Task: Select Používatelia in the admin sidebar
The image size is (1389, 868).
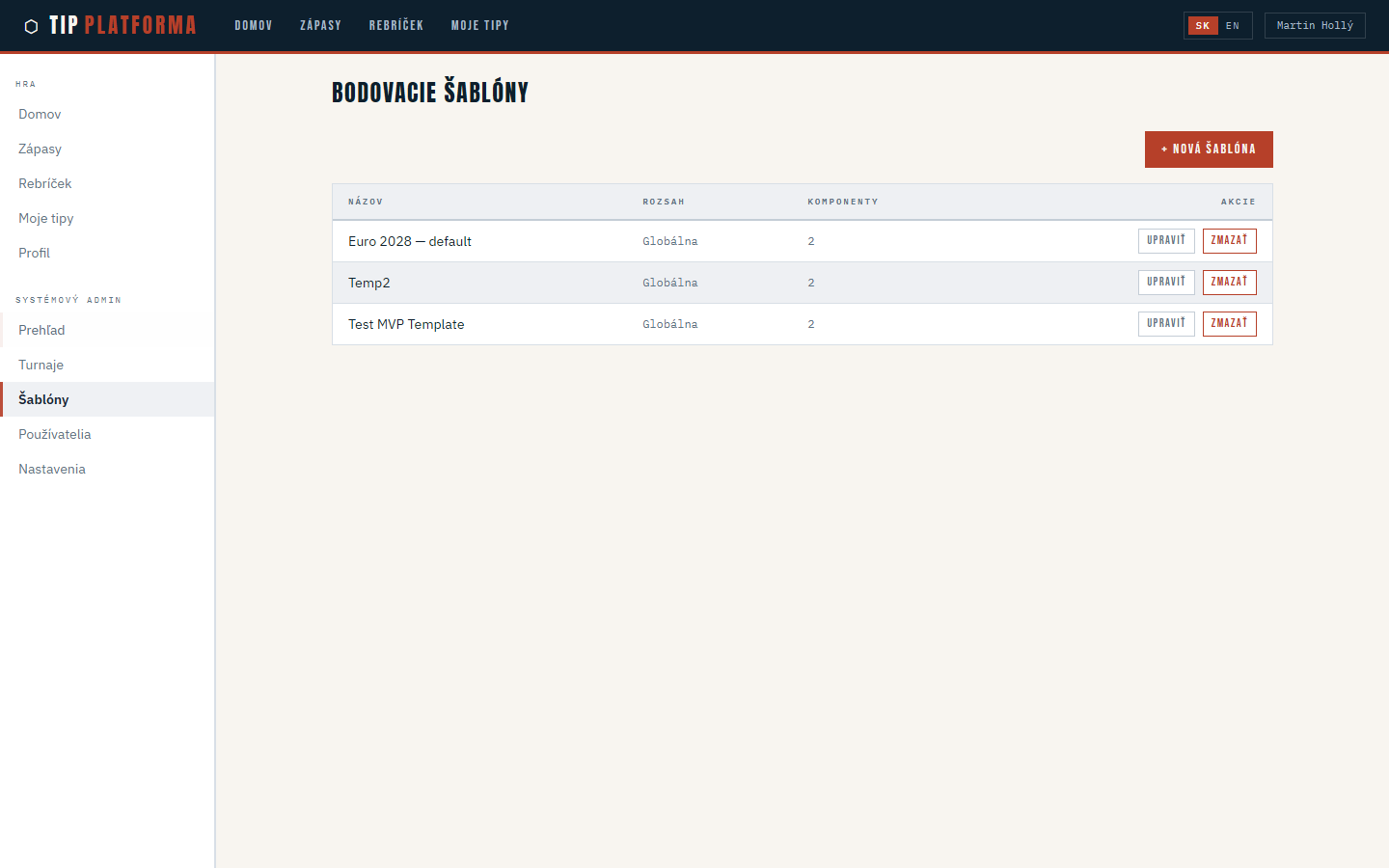Action: pos(55,434)
